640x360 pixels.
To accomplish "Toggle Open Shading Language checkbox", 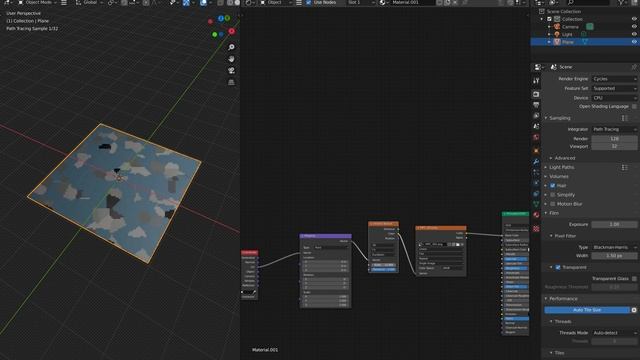I will pyautogui.click(x=634, y=107).
